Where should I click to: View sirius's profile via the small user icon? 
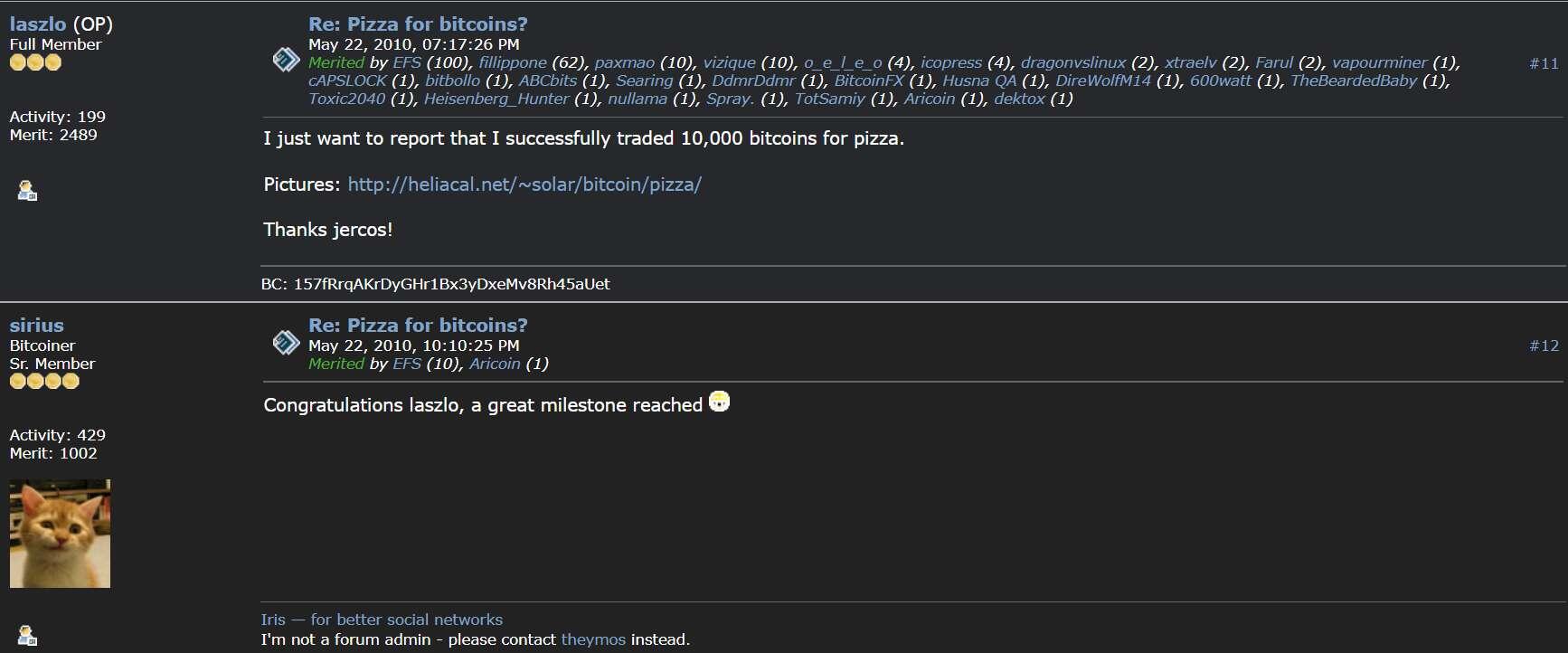[27, 635]
